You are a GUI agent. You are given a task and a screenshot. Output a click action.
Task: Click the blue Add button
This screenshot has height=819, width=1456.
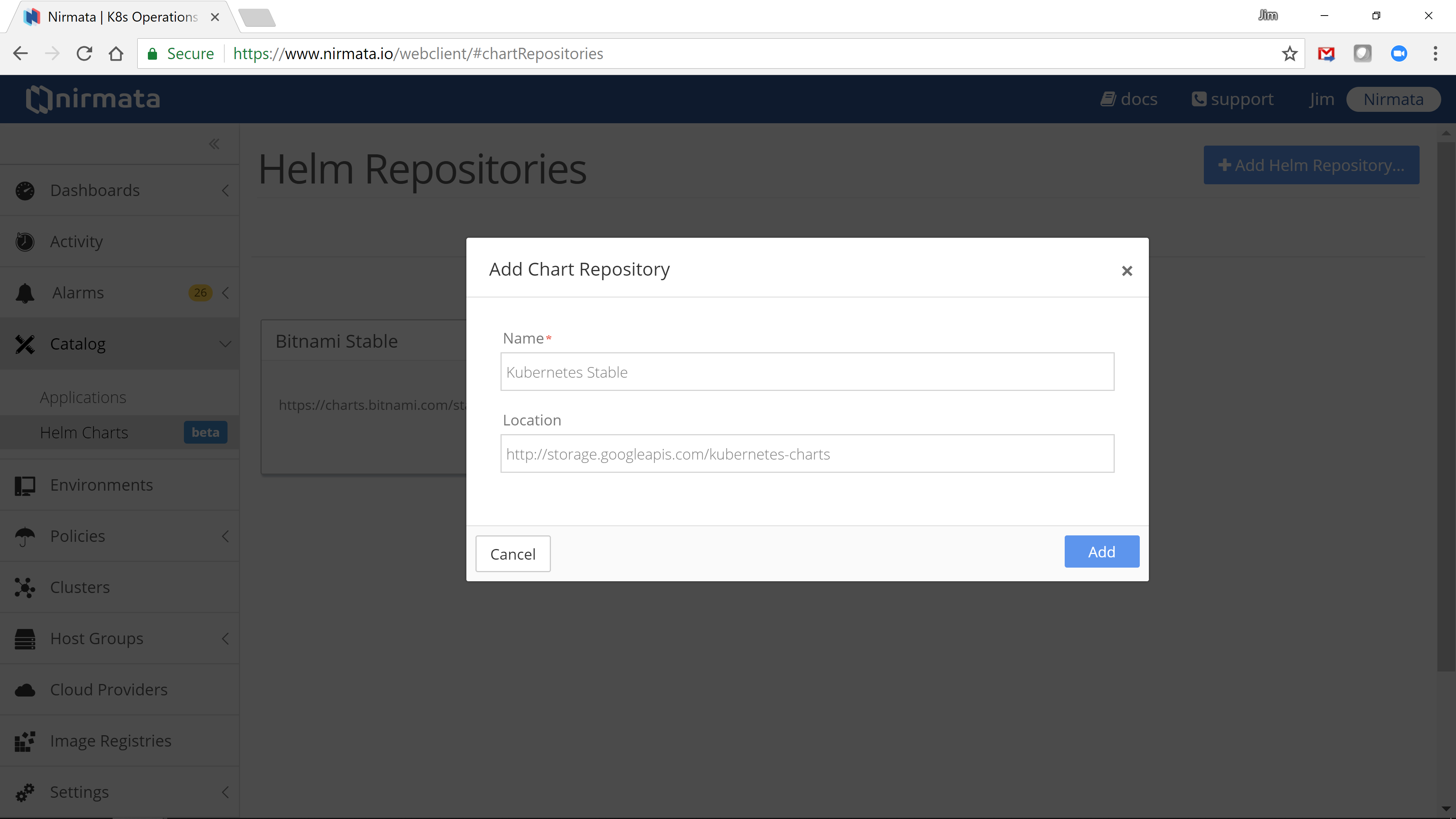pos(1101,552)
